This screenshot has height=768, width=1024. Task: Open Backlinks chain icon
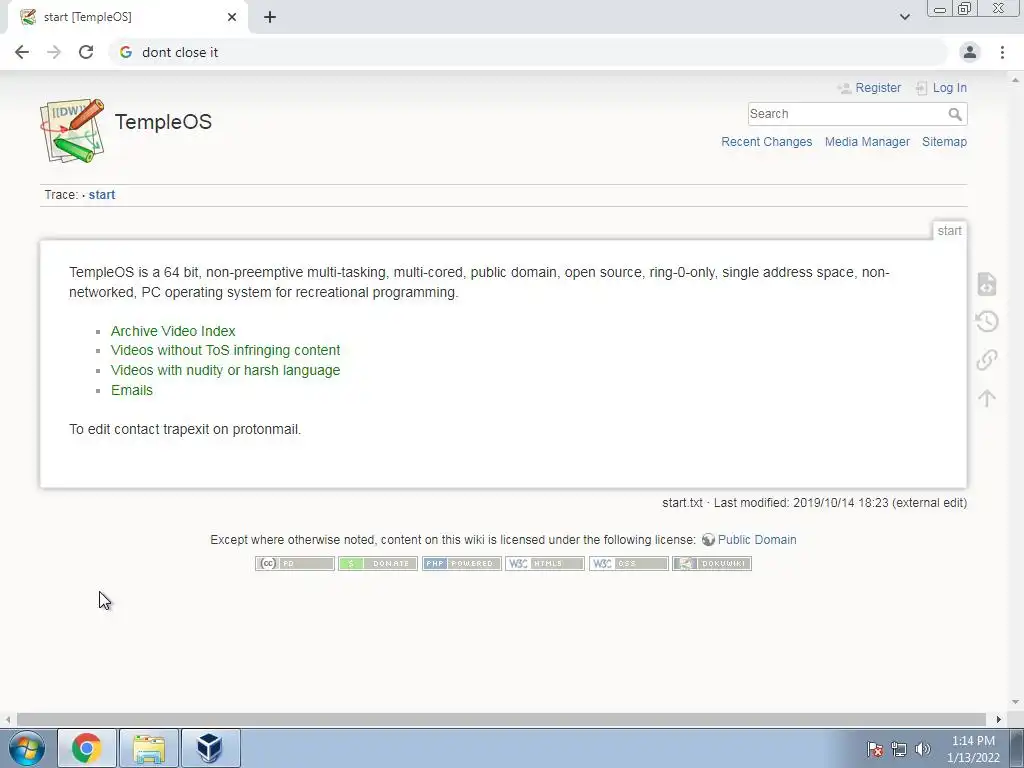coord(987,360)
